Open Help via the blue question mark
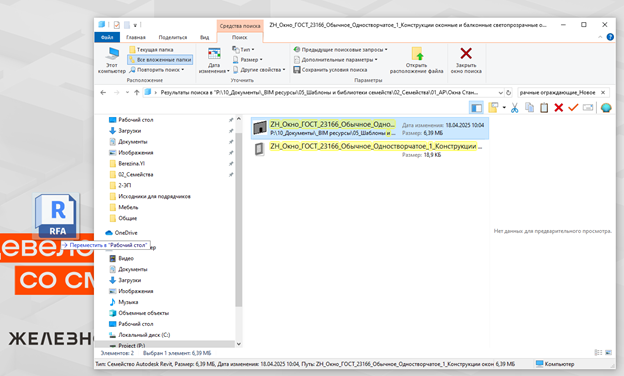The image size is (624, 376). pos(610,37)
